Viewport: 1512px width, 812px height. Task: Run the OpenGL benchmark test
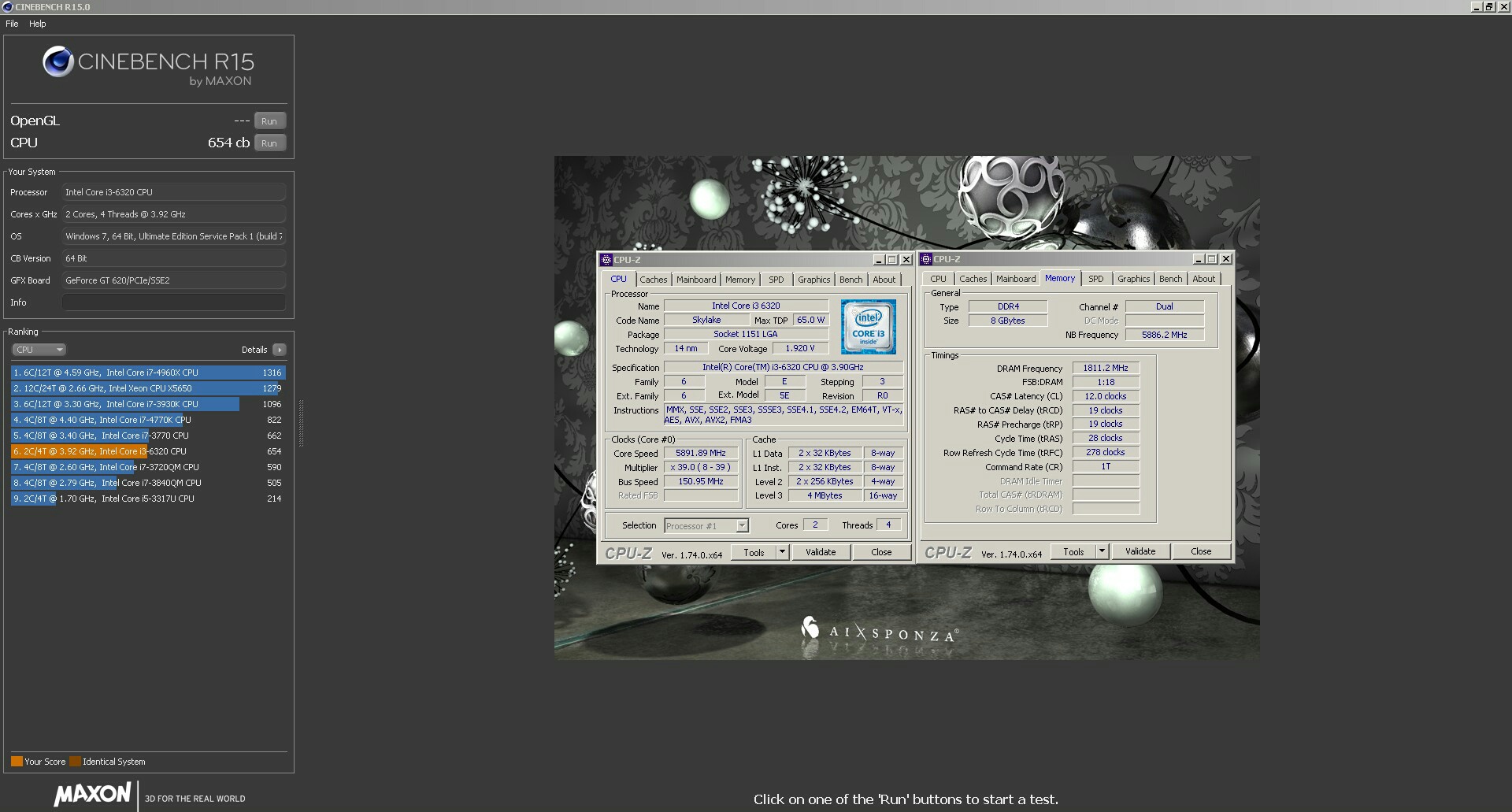[269, 121]
